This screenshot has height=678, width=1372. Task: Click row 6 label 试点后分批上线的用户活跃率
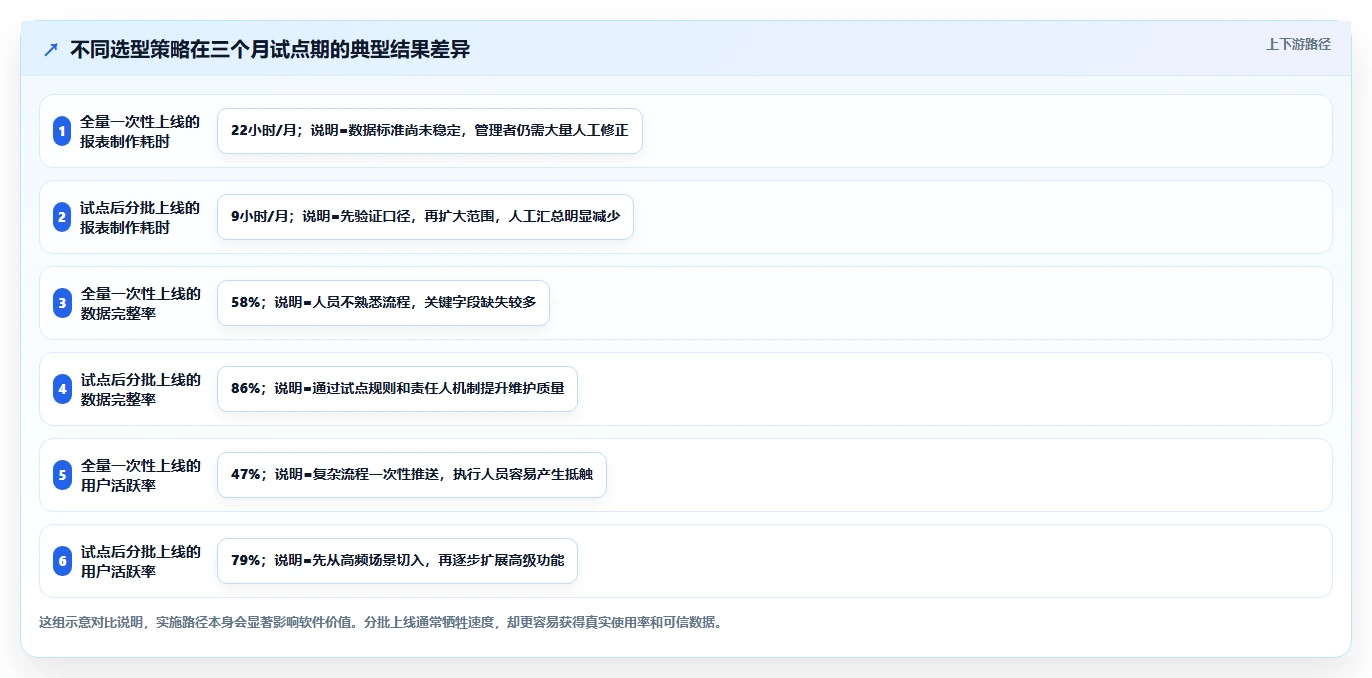click(x=140, y=561)
